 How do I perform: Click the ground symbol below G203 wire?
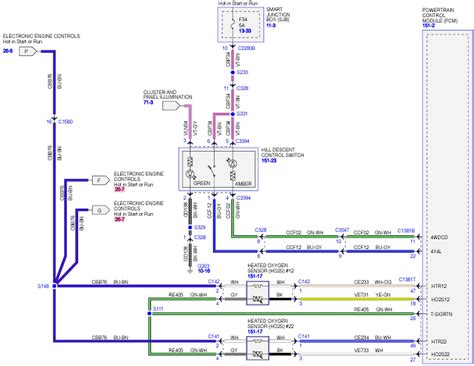pyautogui.click(x=190, y=270)
